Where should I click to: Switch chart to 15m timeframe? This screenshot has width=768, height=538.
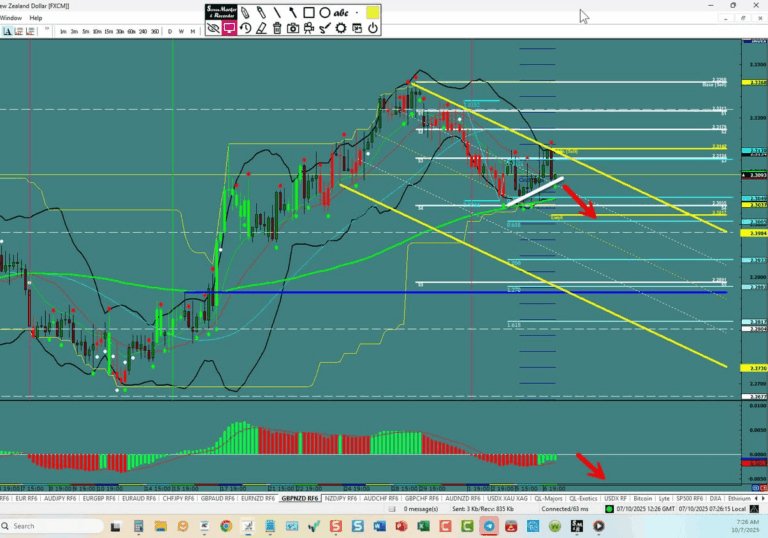point(109,31)
